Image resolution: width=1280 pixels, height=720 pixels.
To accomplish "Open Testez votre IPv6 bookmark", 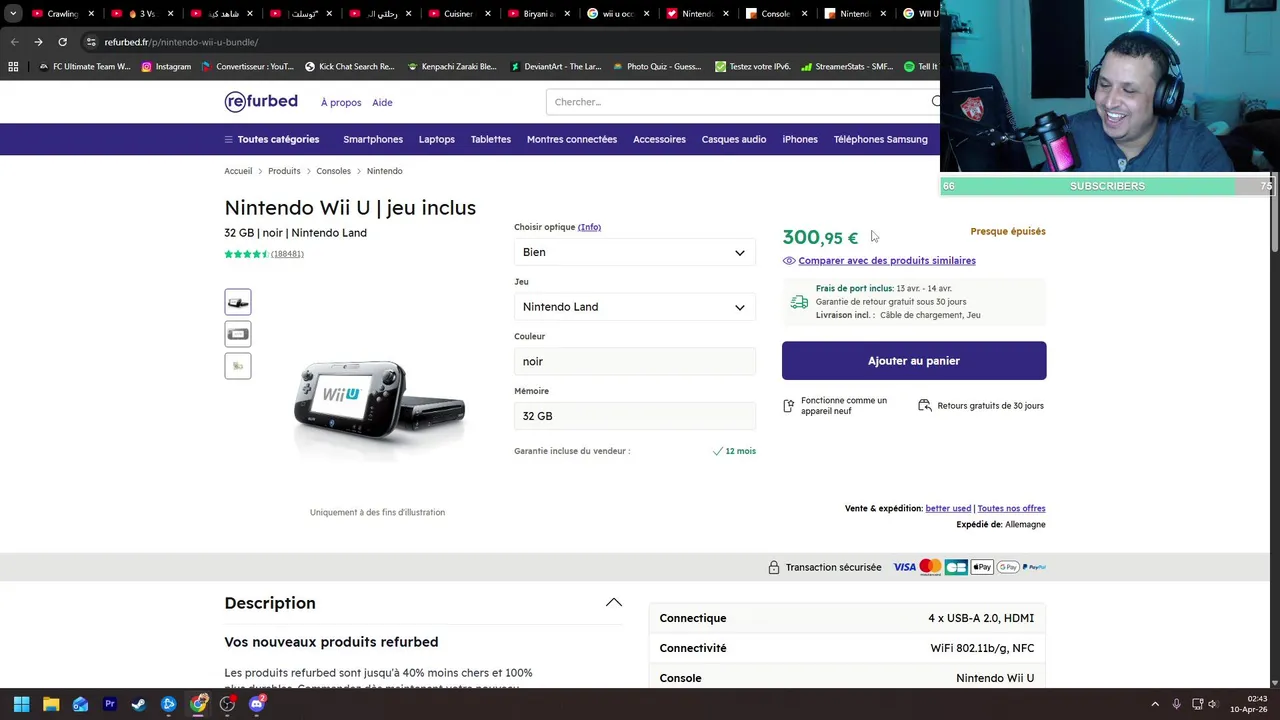I will [x=753, y=67].
